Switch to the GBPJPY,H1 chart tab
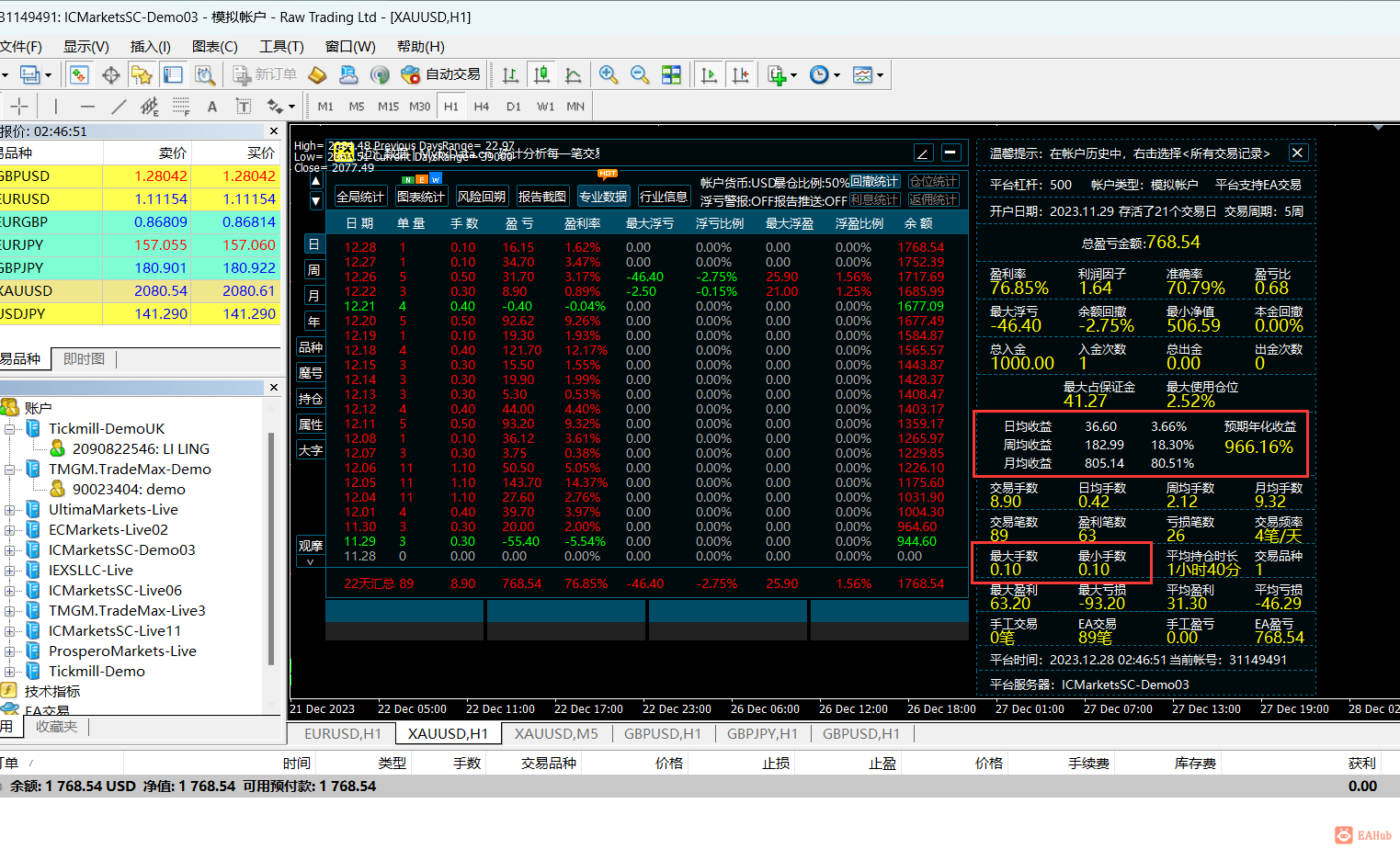 coord(760,733)
